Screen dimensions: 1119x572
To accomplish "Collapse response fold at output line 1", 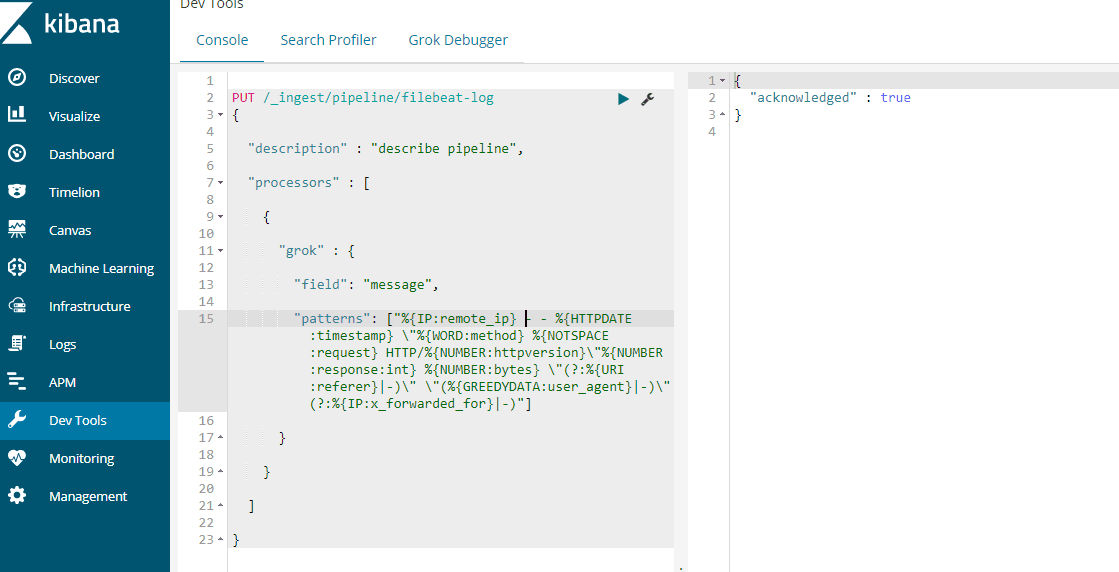I will point(723,81).
